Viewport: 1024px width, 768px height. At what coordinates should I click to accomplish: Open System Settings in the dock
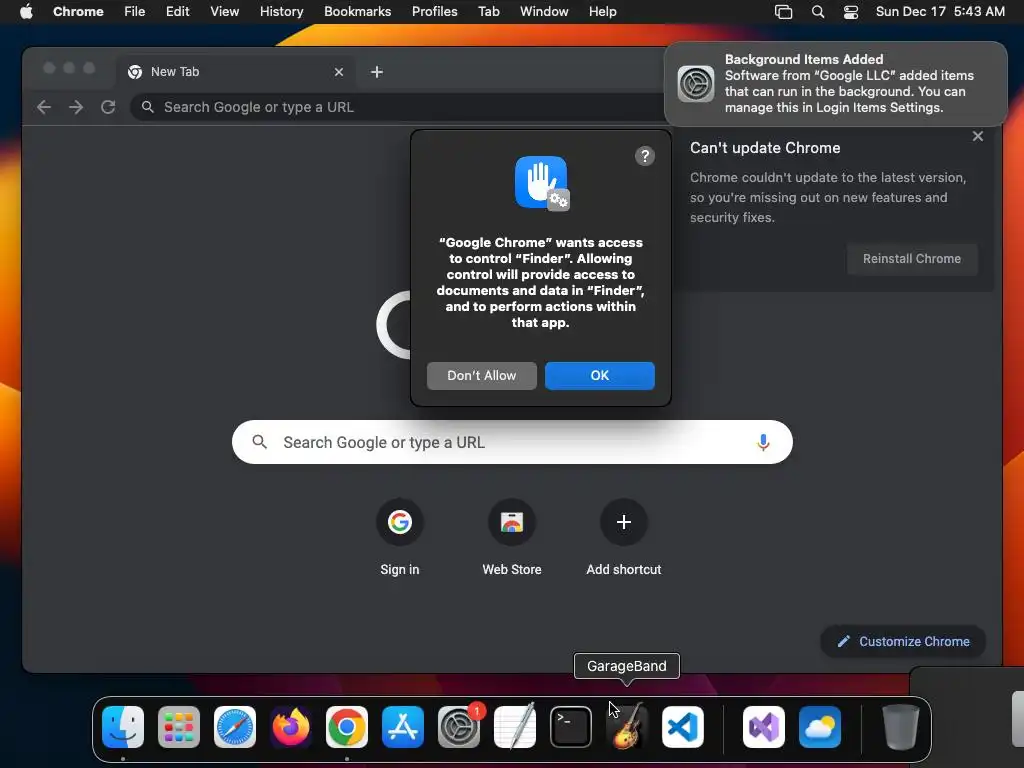click(x=459, y=727)
